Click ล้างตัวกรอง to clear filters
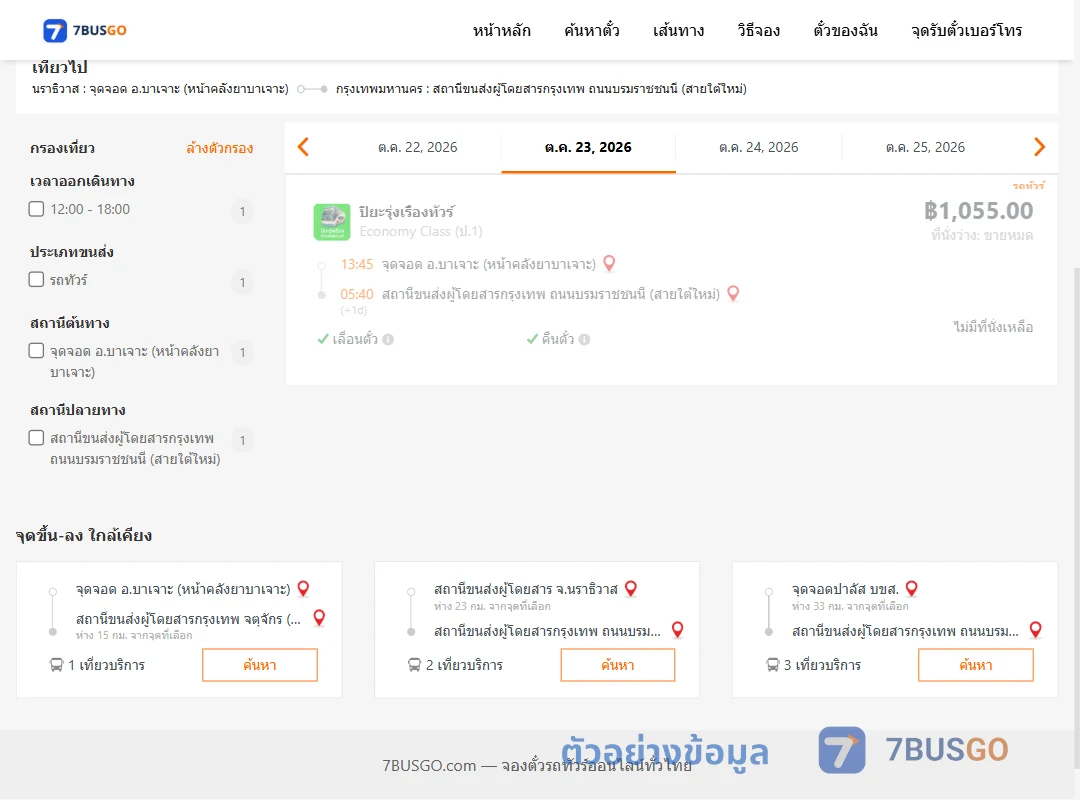The height and width of the screenshot is (800, 1080). [x=220, y=148]
